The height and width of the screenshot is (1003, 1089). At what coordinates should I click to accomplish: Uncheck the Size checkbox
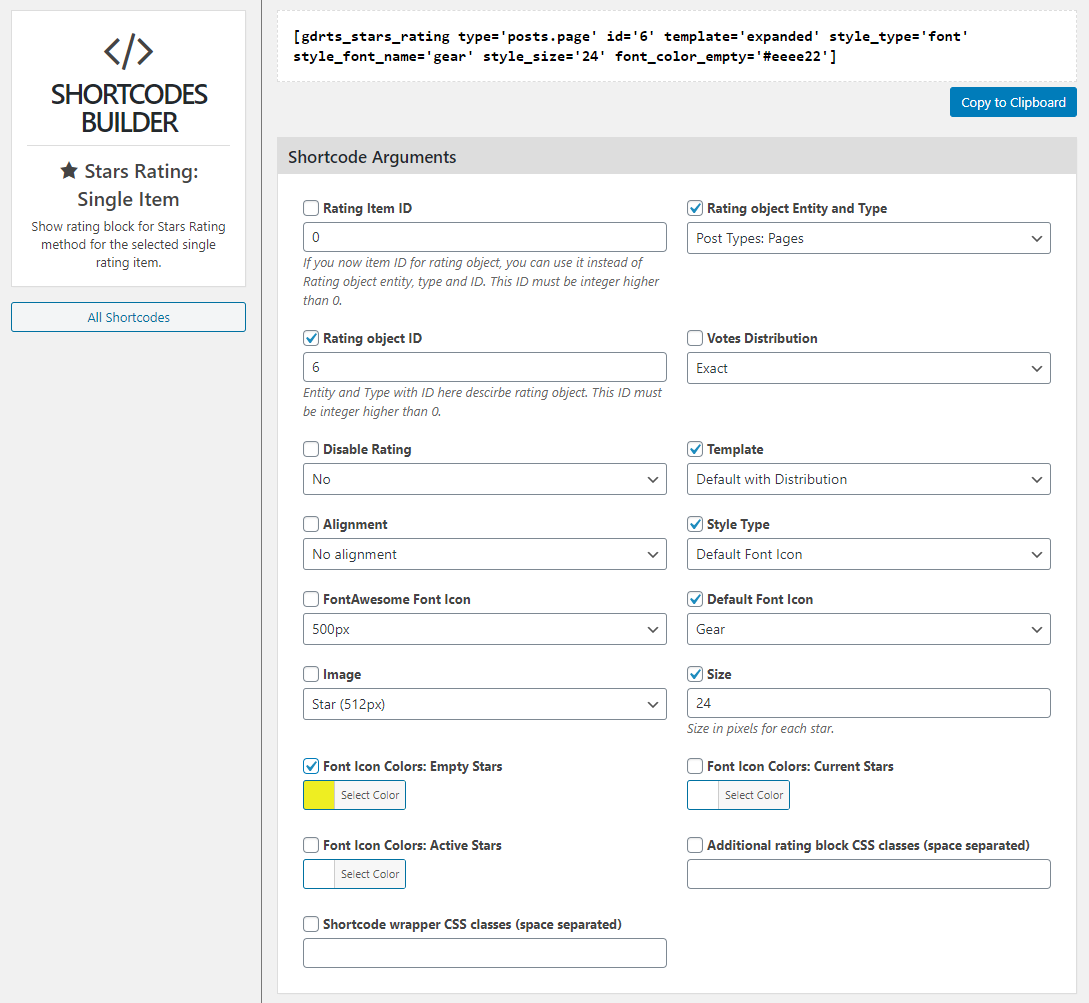(x=695, y=674)
